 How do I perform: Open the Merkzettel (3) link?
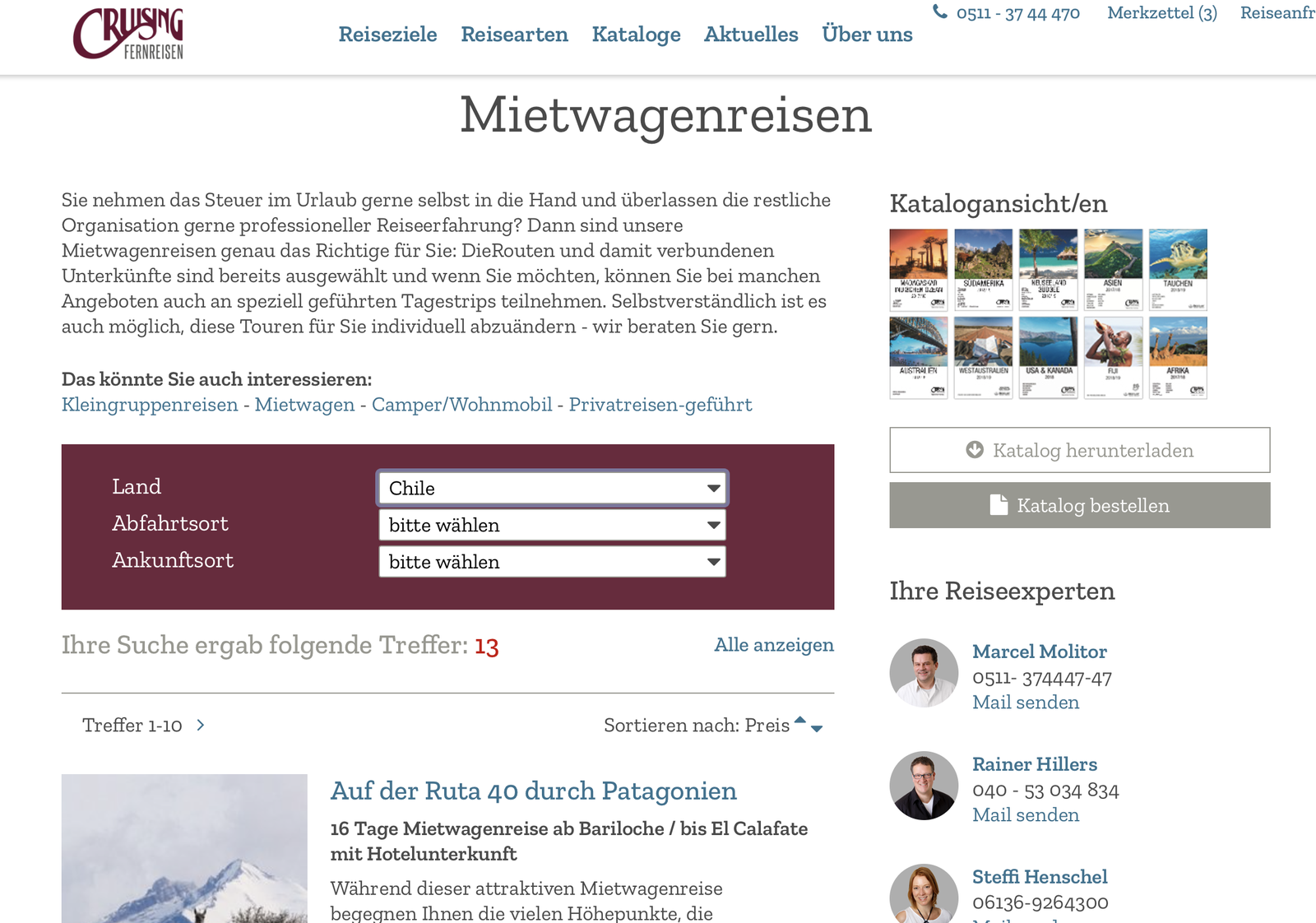pos(1161,13)
